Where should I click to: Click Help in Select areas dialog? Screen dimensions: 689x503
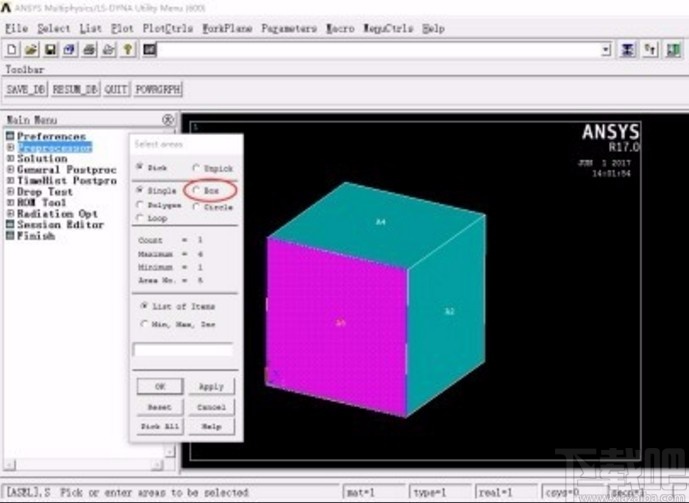pyautogui.click(x=211, y=426)
